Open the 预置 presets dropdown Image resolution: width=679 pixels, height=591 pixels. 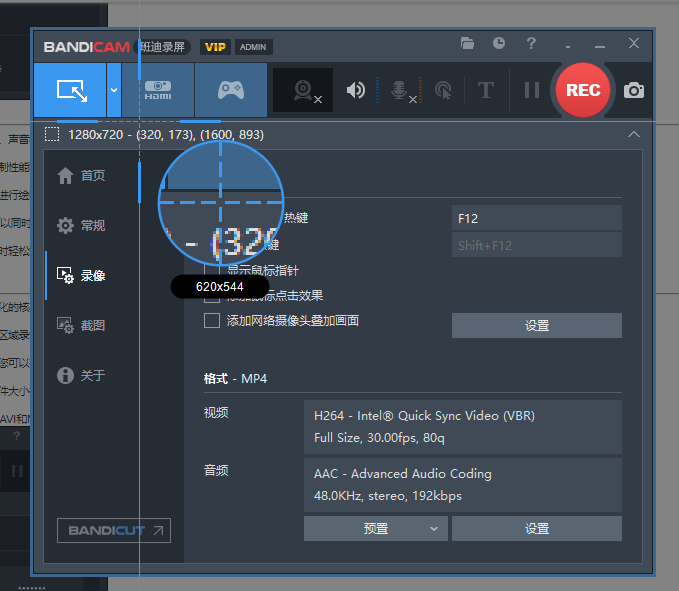(x=375, y=528)
